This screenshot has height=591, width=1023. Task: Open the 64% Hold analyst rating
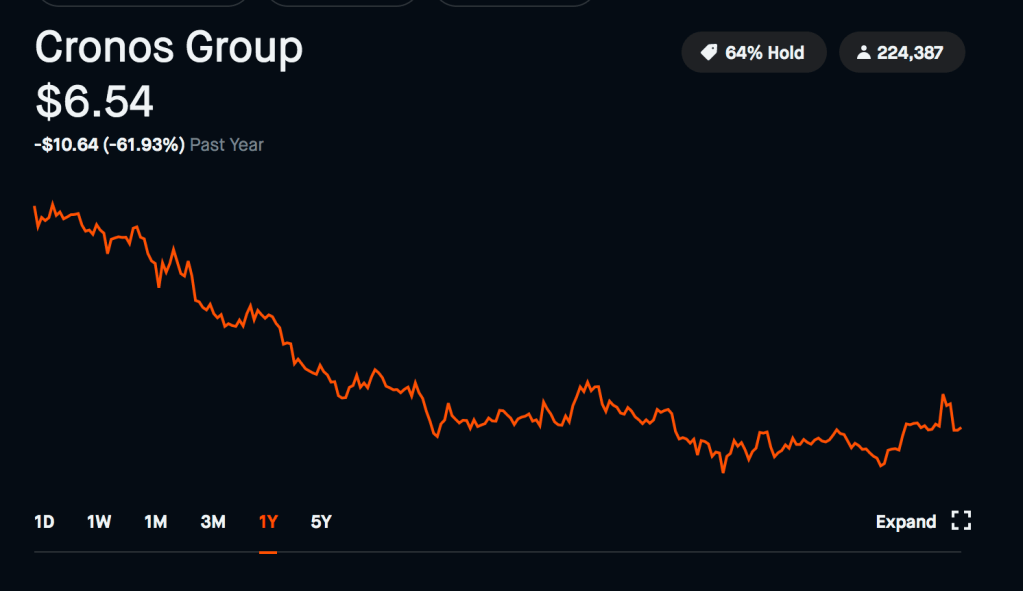pyautogui.click(x=754, y=53)
